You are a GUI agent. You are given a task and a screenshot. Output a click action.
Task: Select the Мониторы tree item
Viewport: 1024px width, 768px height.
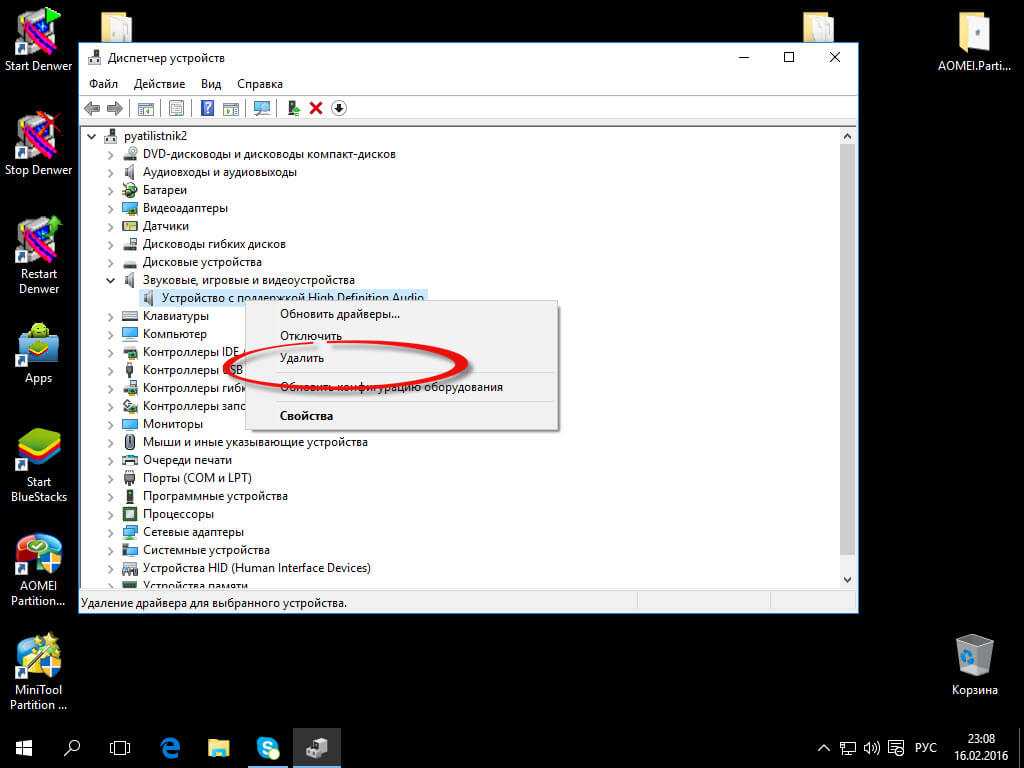pyautogui.click(x=172, y=424)
